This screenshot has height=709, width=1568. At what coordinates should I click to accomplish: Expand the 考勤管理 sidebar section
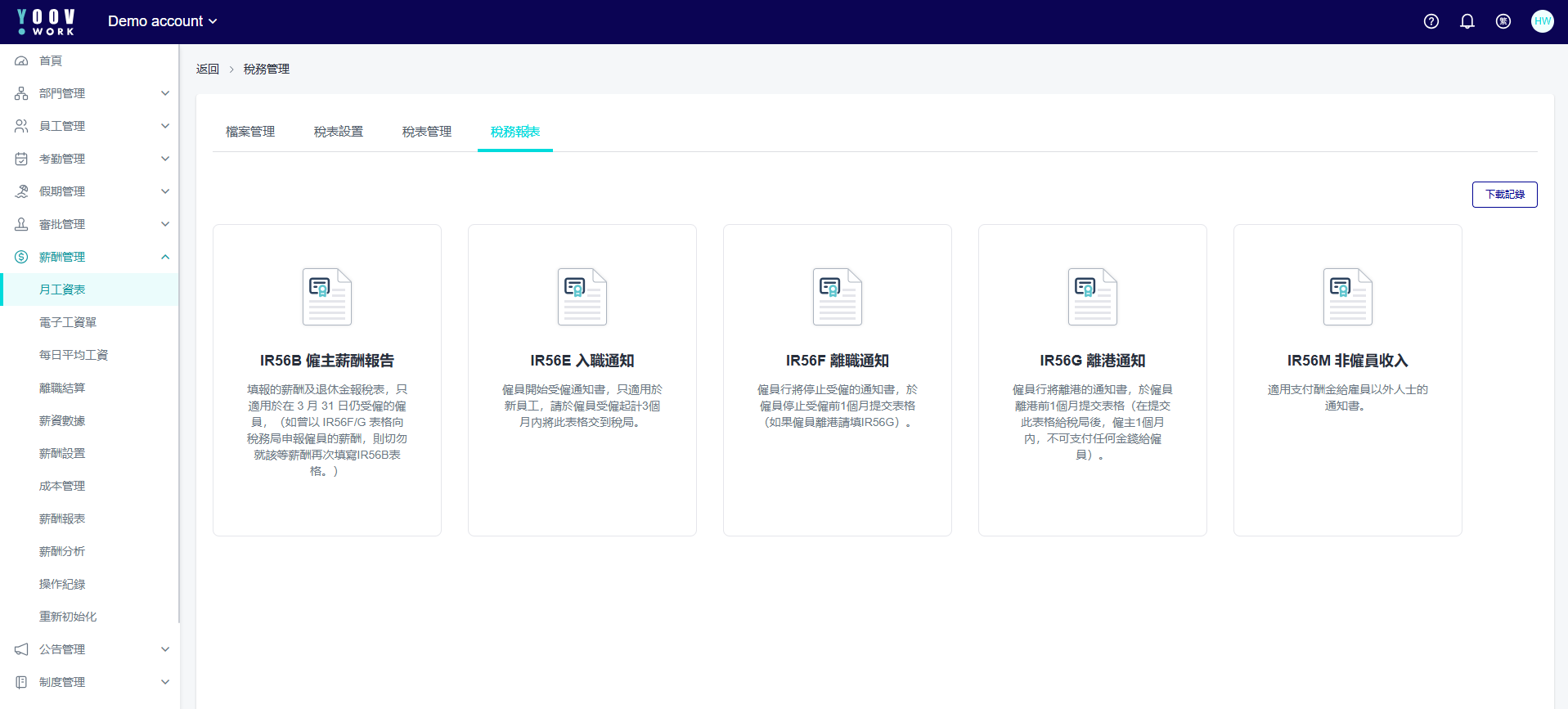90,159
